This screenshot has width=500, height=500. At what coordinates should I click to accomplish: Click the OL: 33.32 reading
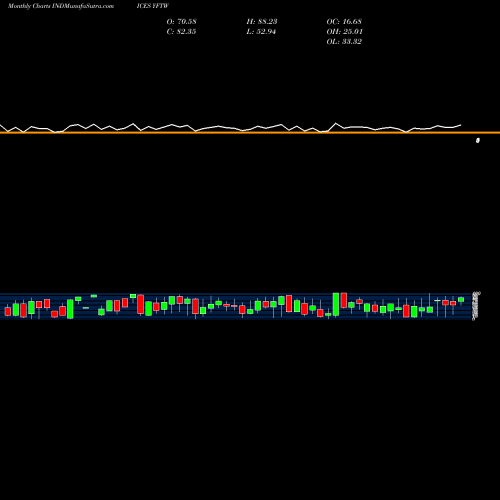344,41
